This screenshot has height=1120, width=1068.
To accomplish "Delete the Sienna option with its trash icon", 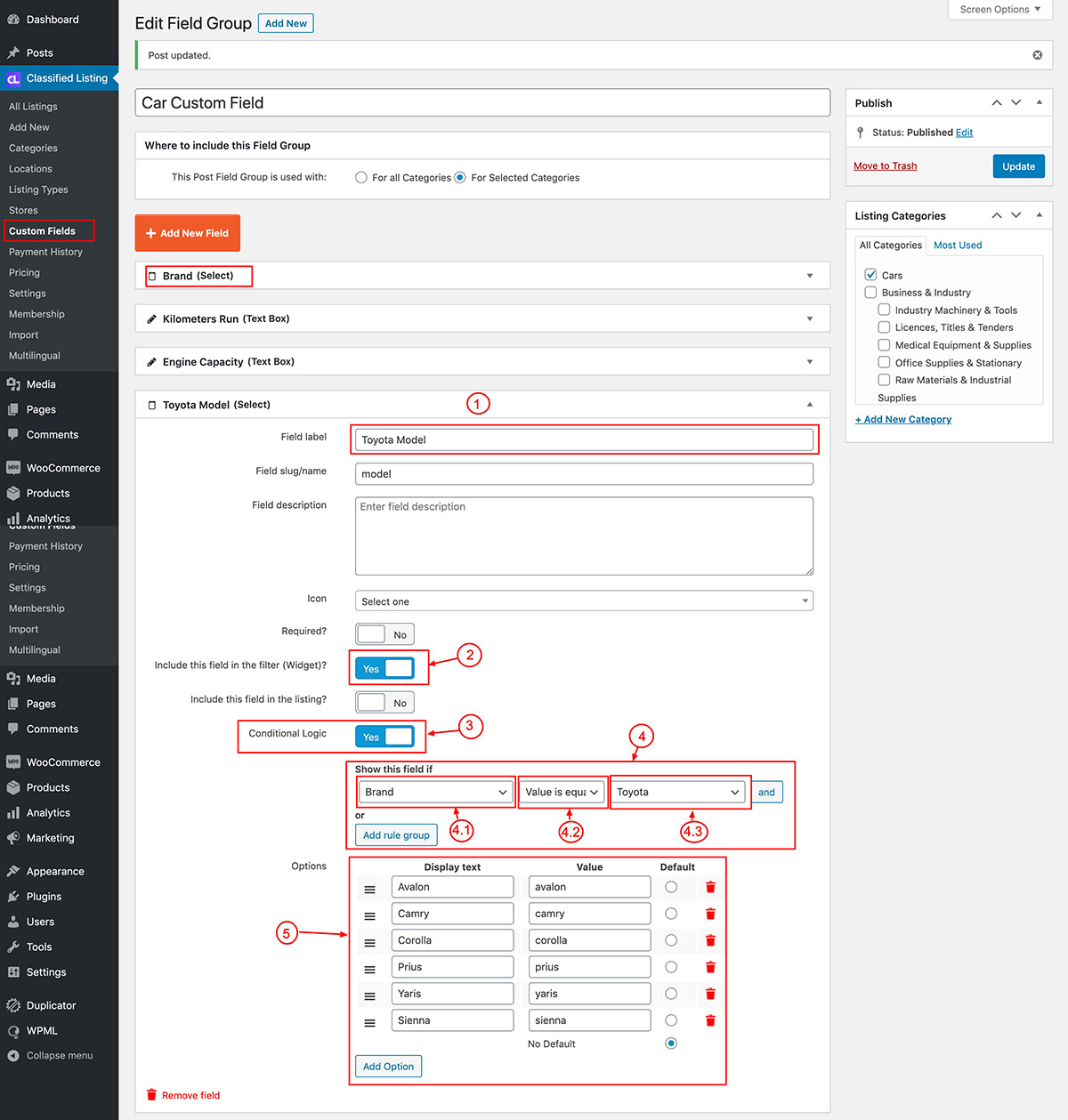I will (710, 1020).
